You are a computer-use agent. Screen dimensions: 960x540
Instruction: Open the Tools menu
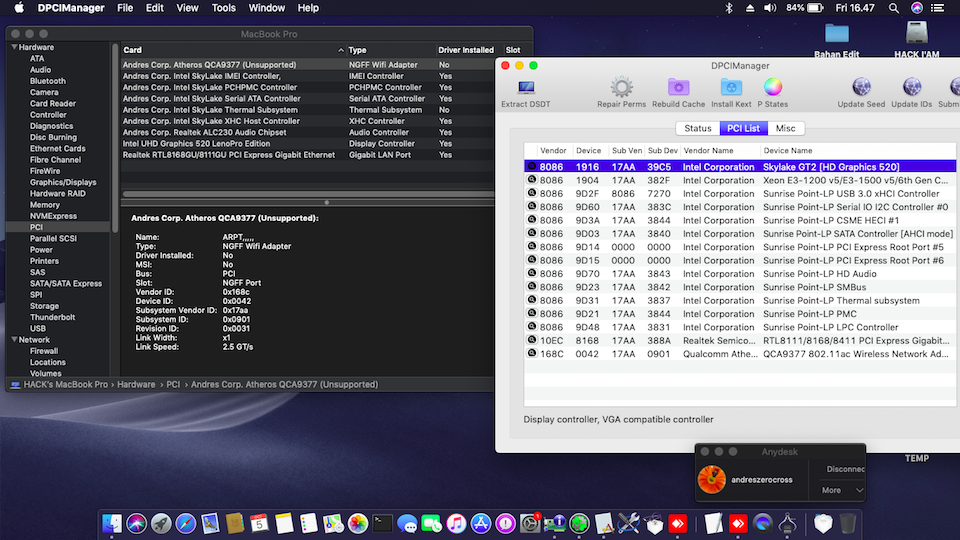click(x=223, y=8)
